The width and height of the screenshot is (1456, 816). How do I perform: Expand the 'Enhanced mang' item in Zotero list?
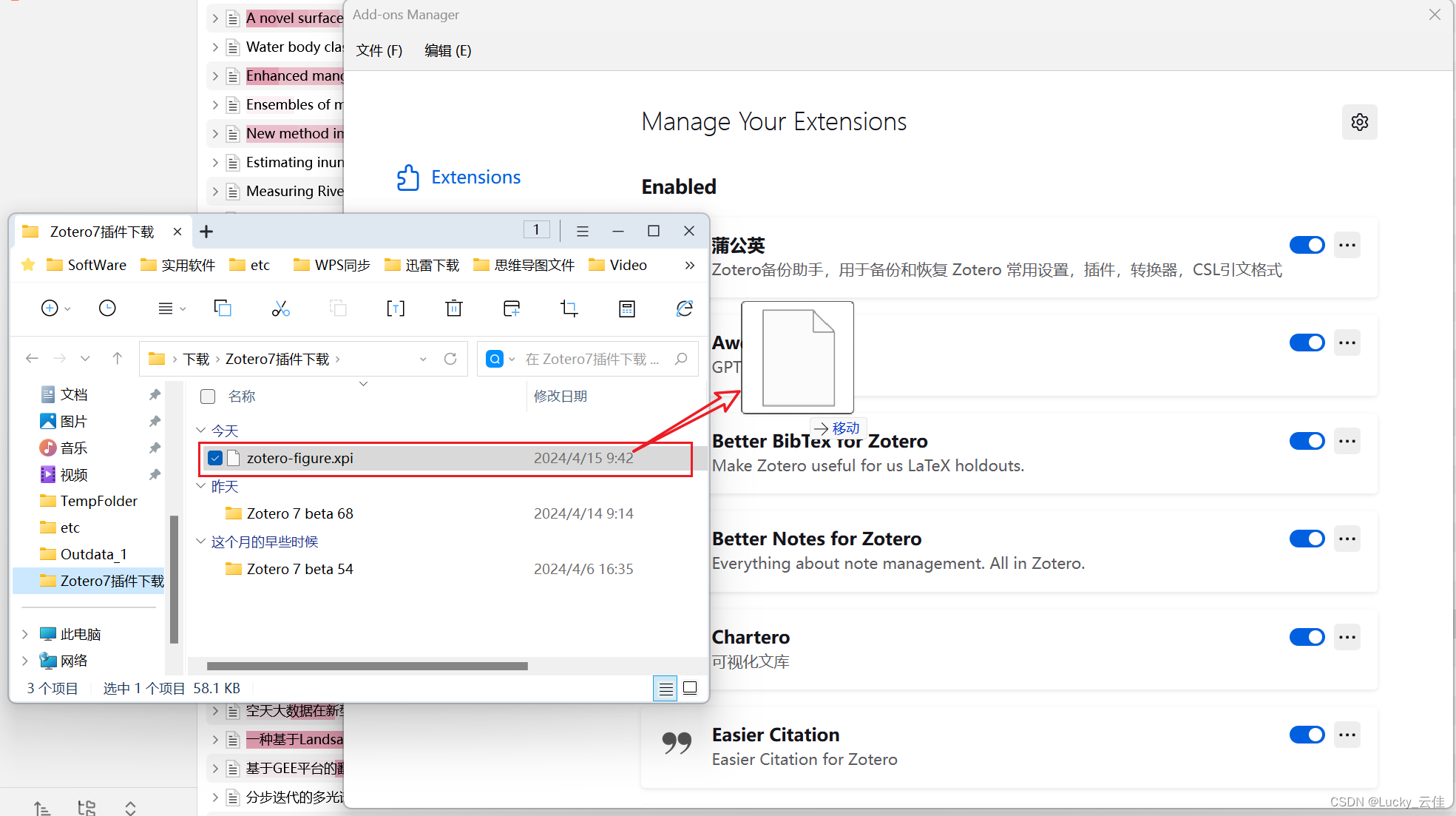click(x=215, y=76)
